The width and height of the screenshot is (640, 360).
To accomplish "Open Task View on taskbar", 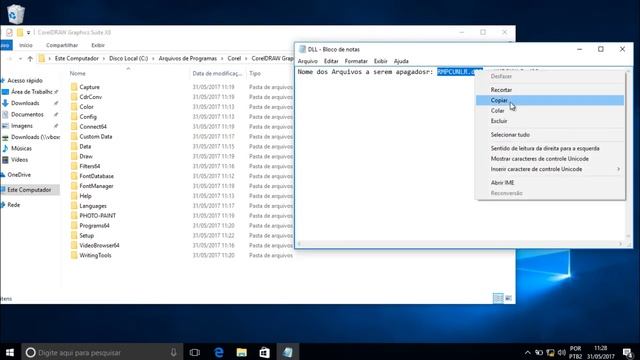I will pyautogui.click(x=195, y=352).
